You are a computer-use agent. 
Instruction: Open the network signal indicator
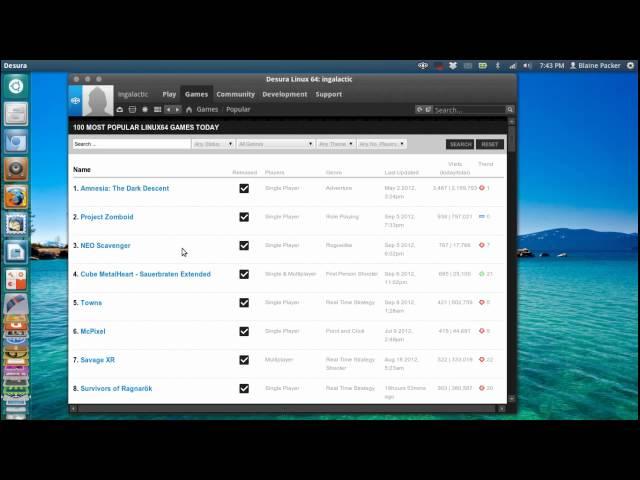click(x=512, y=65)
